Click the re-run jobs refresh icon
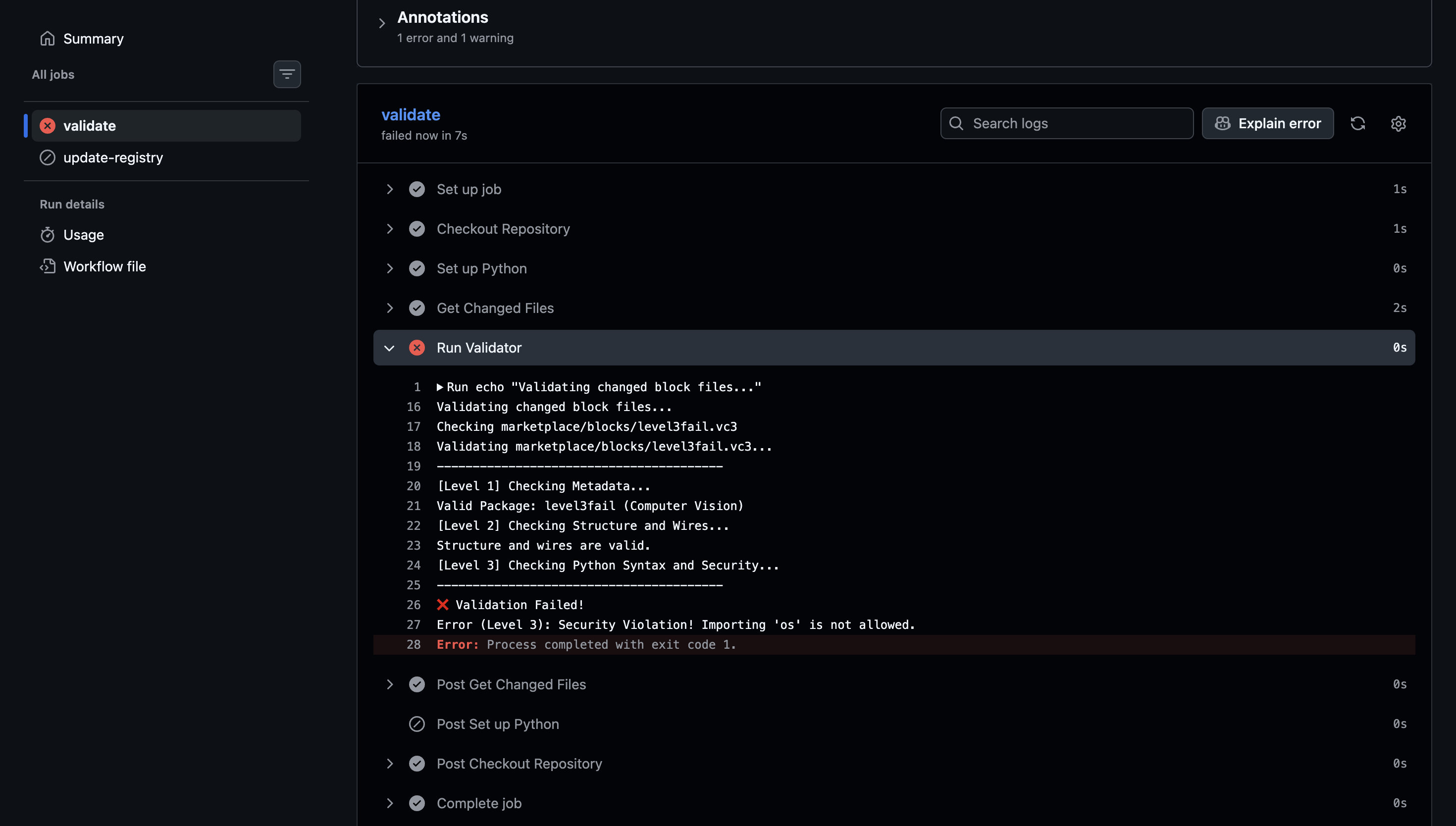 pos(1358,123)
